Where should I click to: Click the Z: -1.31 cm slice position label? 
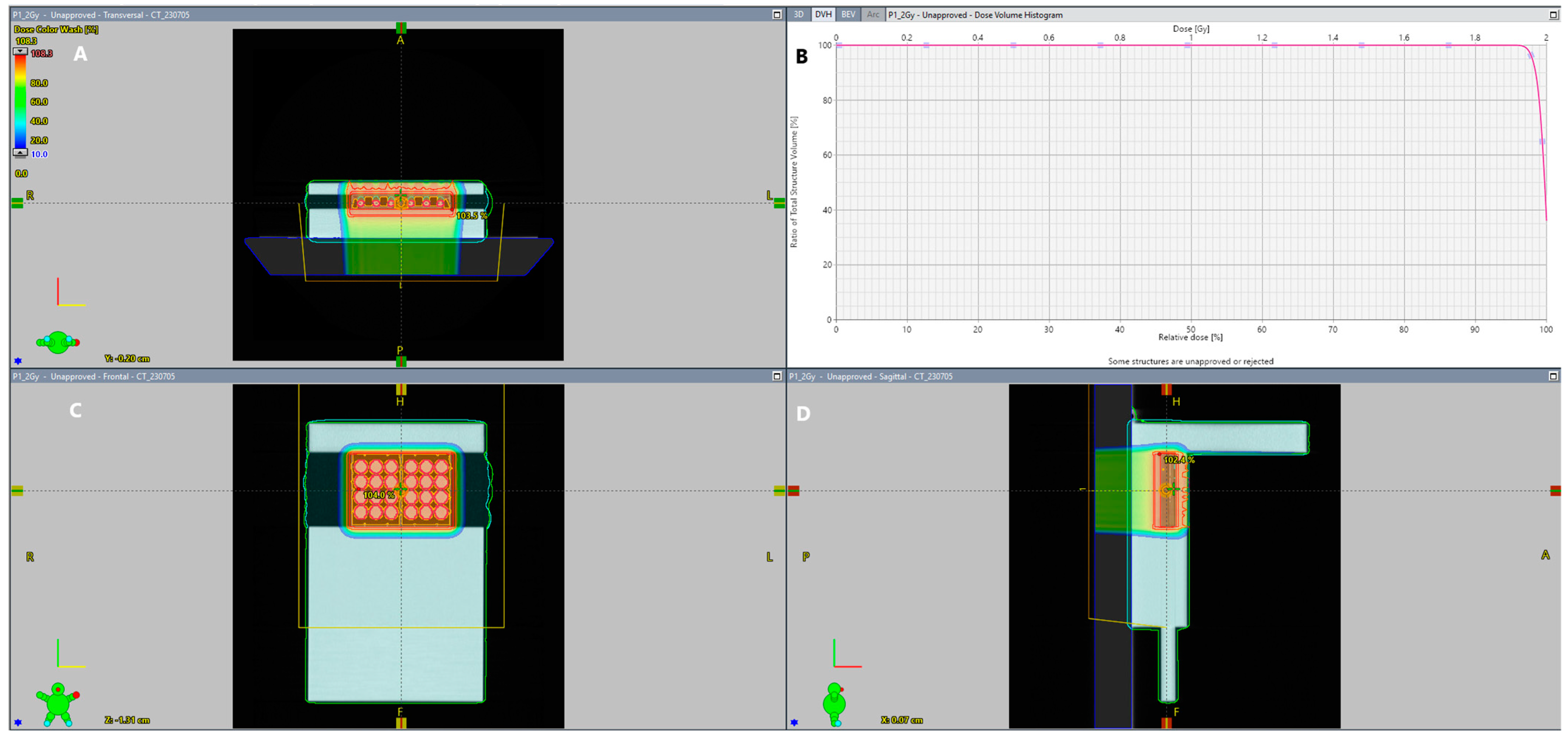pyautogui.click(x=127, y=720)
